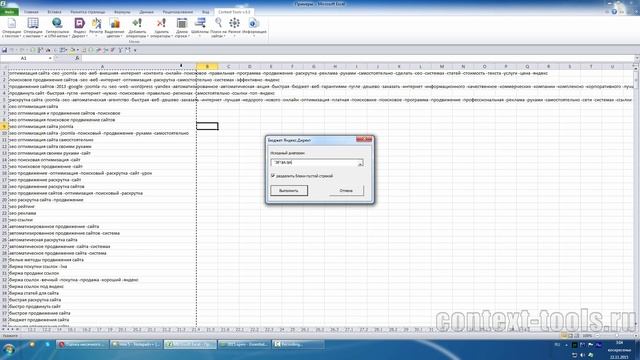This screenshot has width=640, height=360.
Task: Open the Операции с листами ribbon tool
Action: pos(33,28)
